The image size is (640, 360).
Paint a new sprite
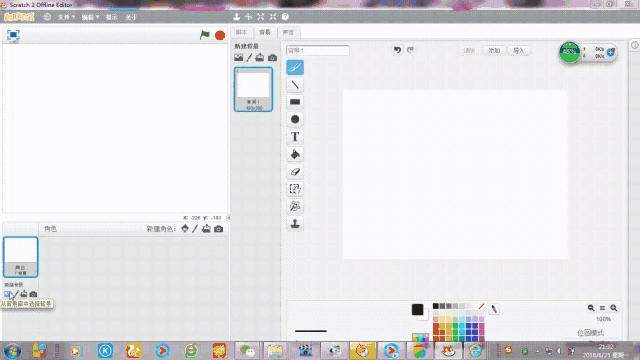coord(195,229)
